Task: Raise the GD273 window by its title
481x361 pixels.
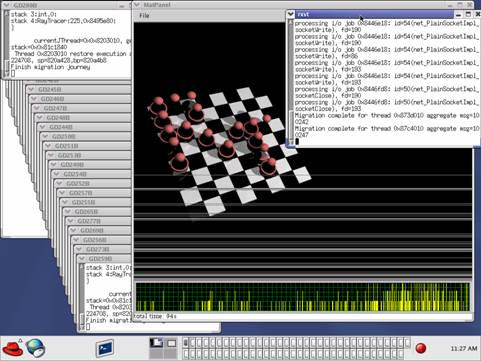Action: 98,249
